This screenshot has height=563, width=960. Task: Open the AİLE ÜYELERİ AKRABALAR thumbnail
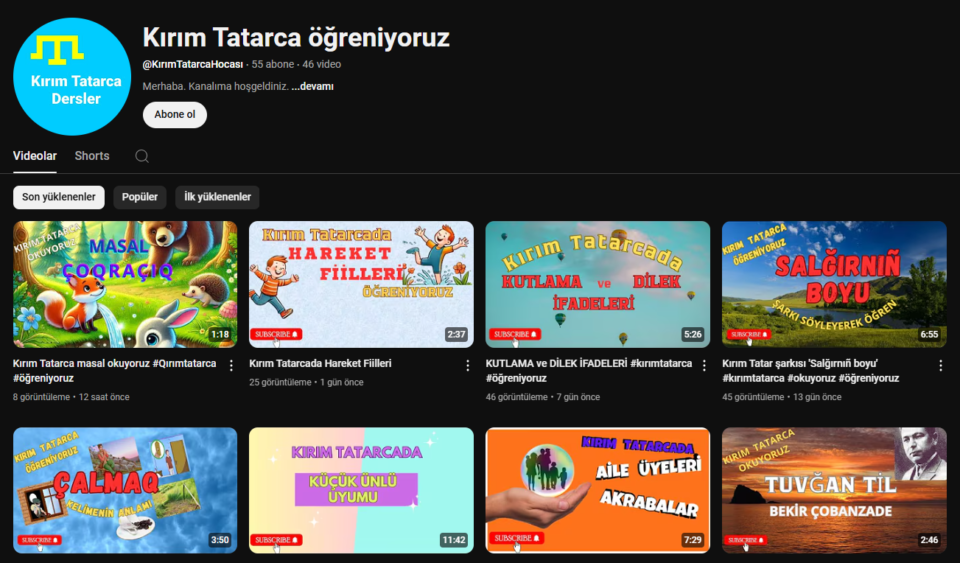click(x=598, y=490)
